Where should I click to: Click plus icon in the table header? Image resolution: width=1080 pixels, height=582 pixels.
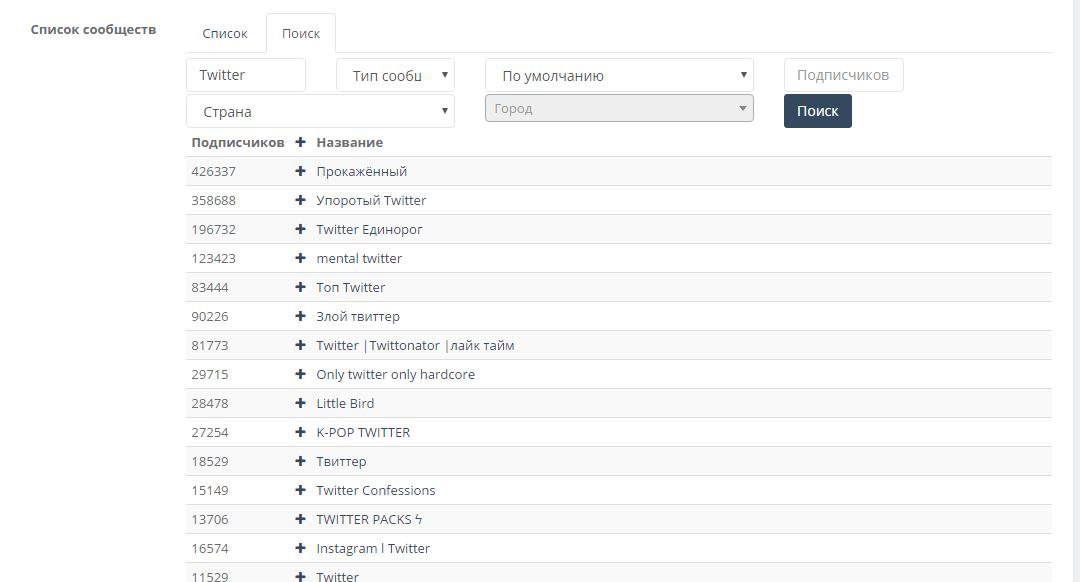click(x=300, y=142)
